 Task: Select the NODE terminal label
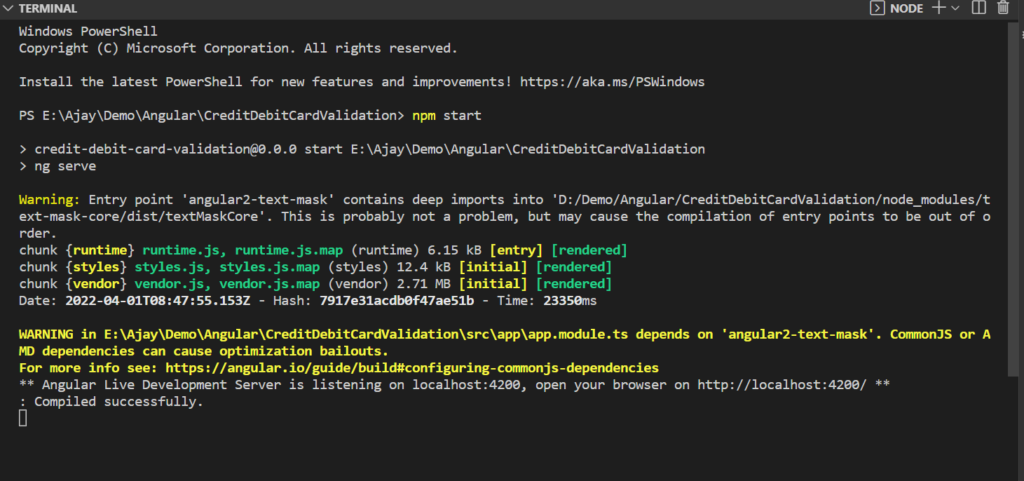point(906,8)
